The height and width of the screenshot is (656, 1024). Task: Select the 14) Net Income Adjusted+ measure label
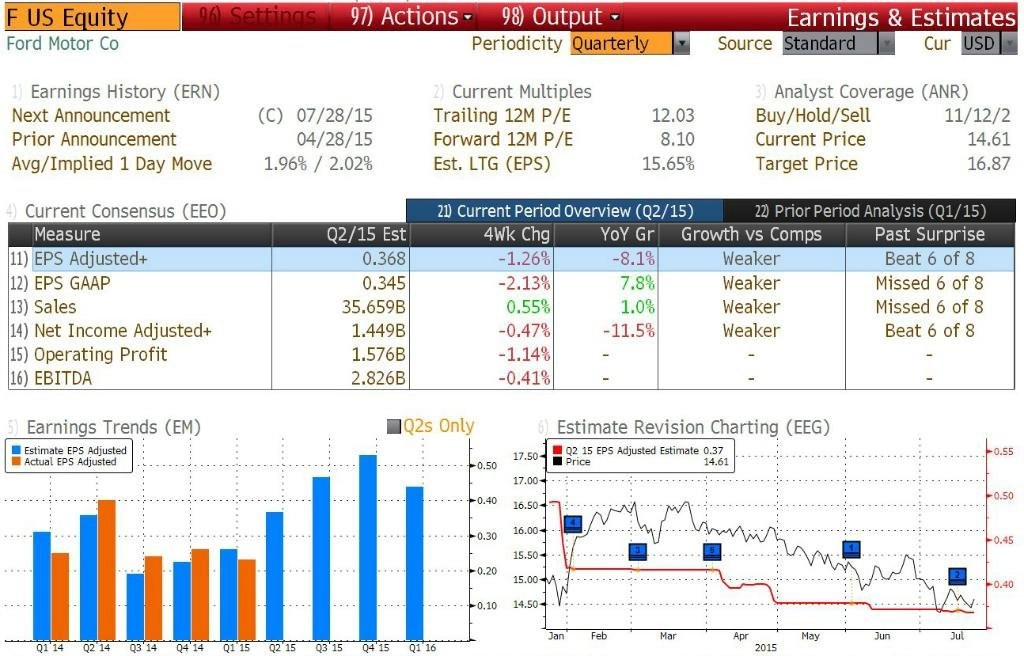pos(123,331)
